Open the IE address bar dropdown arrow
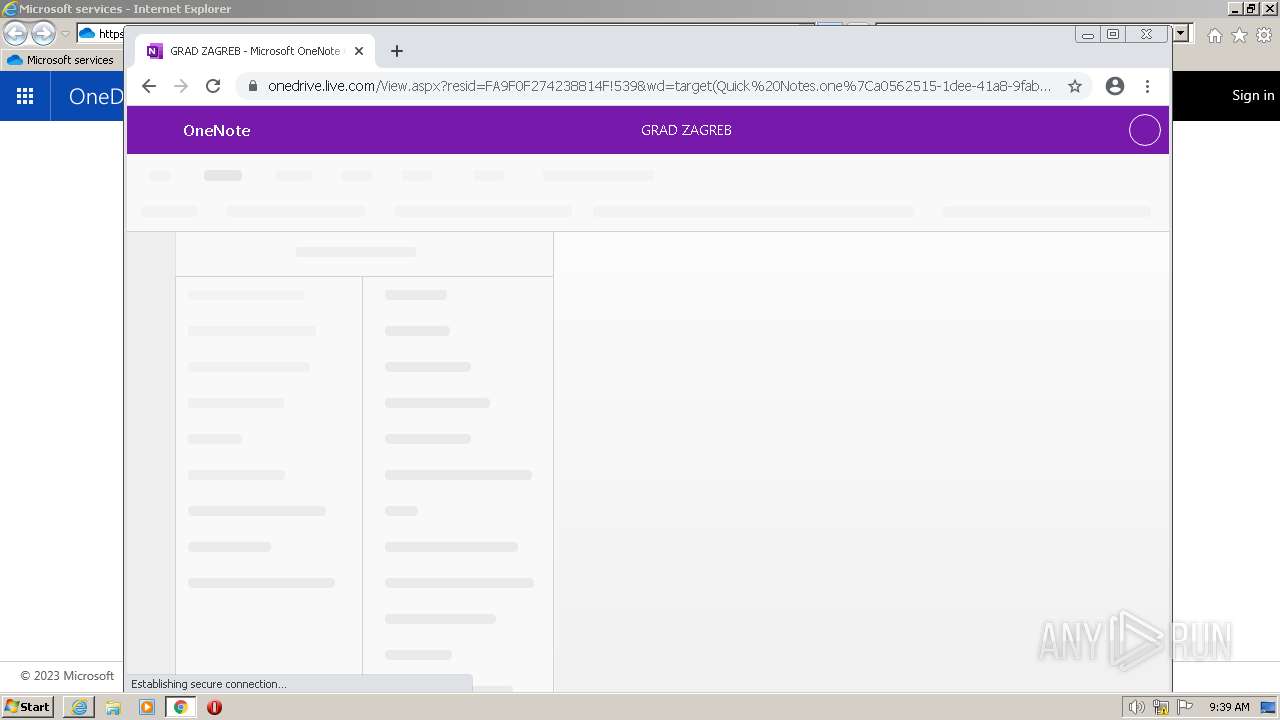 1180,34
